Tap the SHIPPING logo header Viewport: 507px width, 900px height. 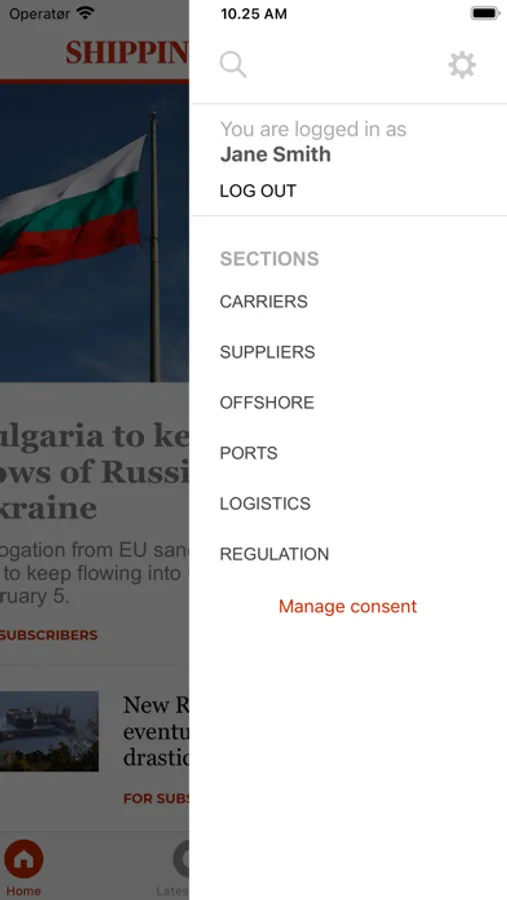(127, 53)
